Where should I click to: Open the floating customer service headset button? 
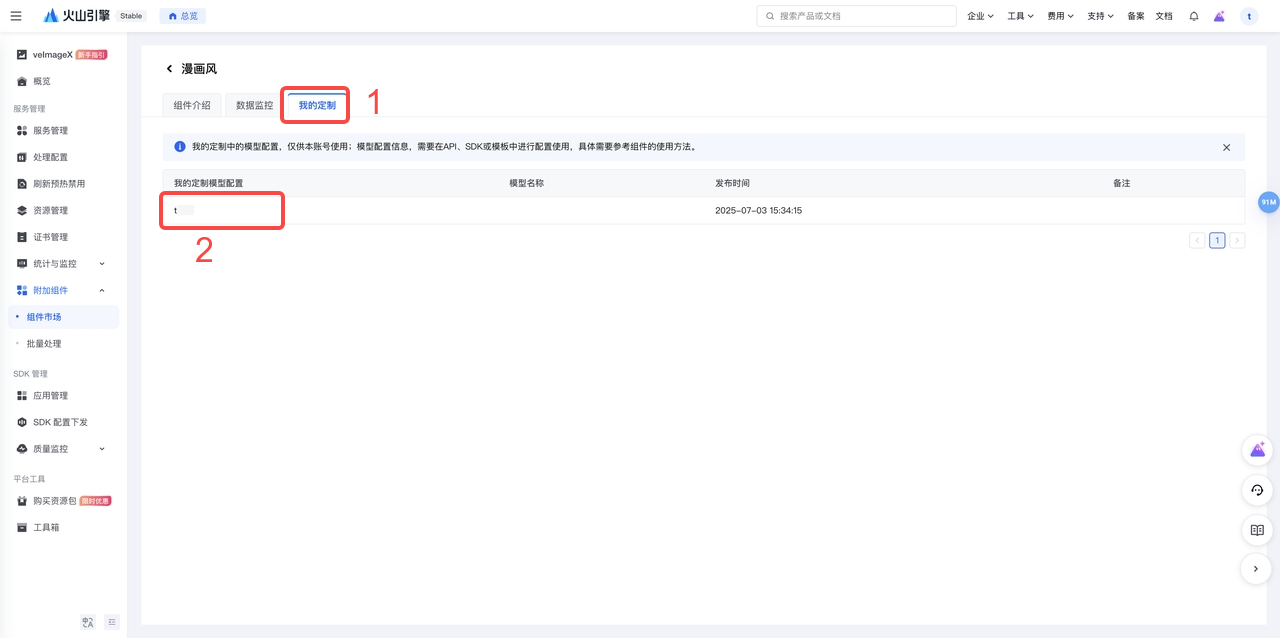tap(1257, 490)
